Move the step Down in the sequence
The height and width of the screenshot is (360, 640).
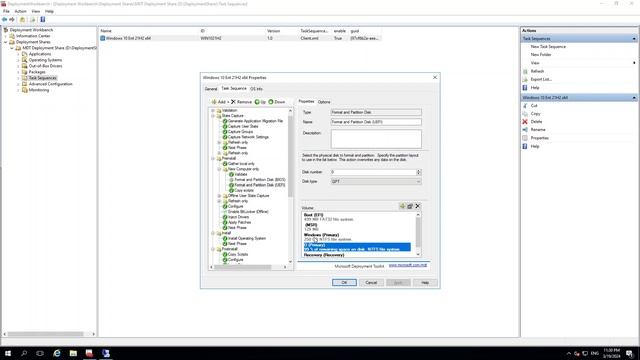click(277, 102)
